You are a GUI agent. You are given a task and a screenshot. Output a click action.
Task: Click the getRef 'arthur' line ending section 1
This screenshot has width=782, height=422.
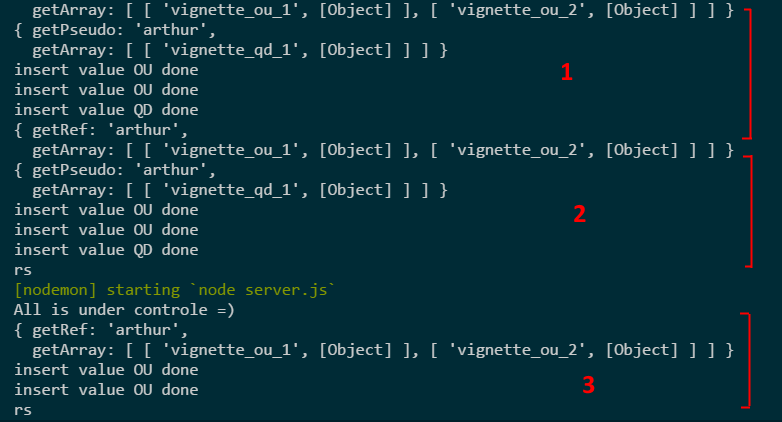pos(101,130)
